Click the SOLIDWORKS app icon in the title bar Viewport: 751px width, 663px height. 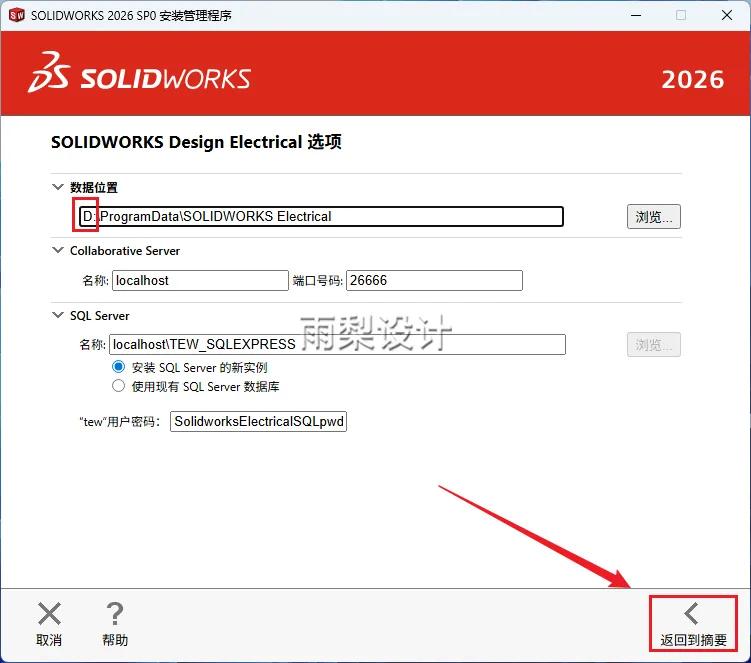(x=17, y=15)
